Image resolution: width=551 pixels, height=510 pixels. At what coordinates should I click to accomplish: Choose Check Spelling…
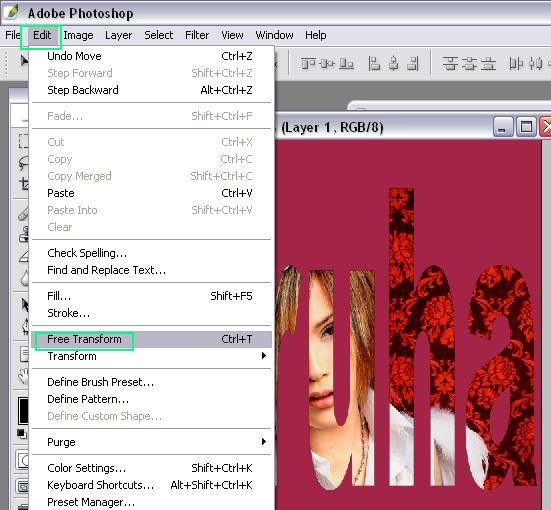pos(151,253)
